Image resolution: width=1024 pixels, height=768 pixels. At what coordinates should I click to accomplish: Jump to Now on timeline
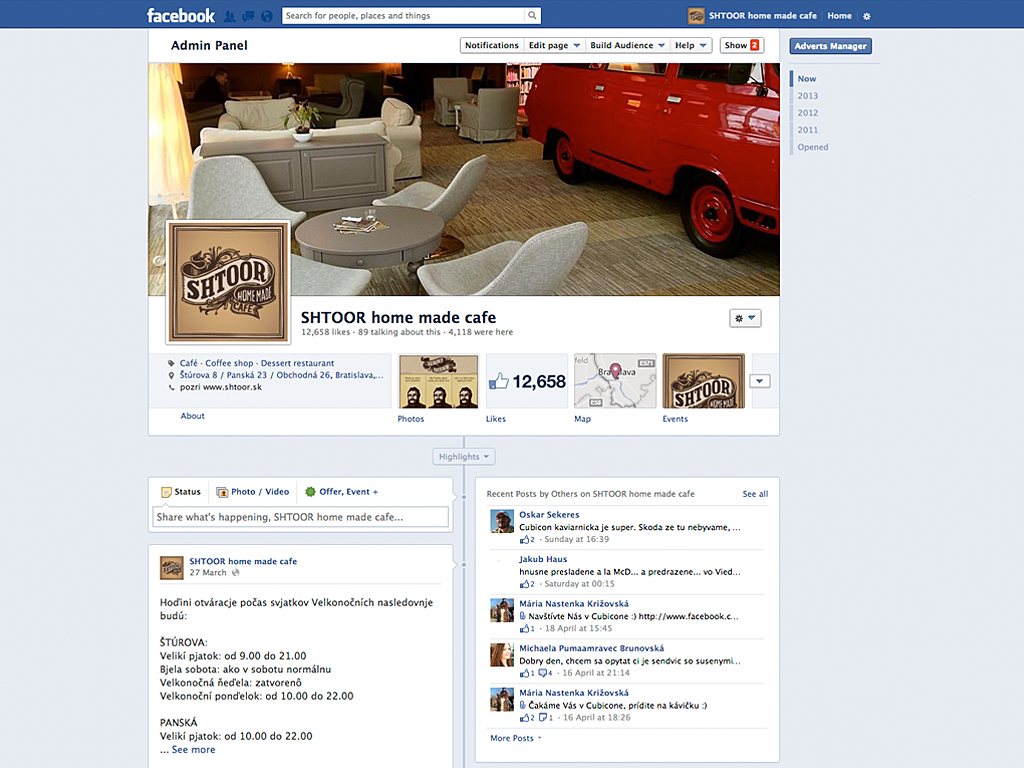tap(807, 78)
